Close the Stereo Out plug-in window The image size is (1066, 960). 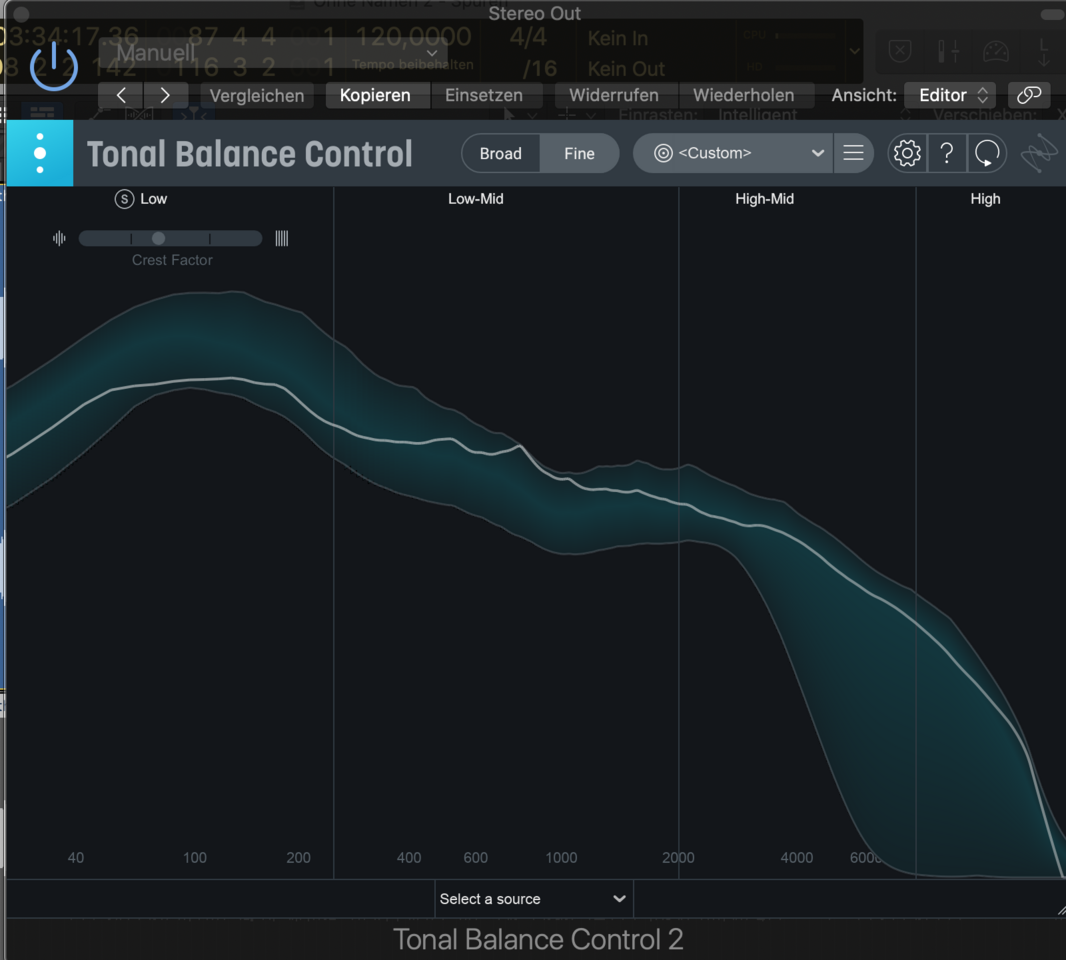[x=21, y=14]
